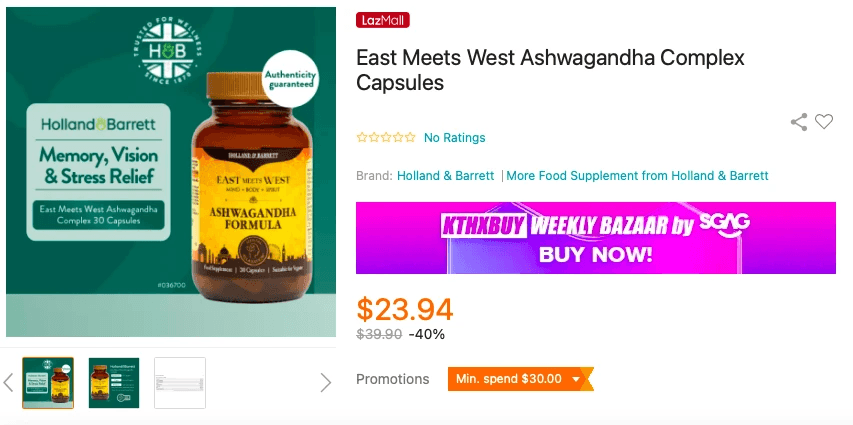This screenshot has width=853, height=425.
Task: Click the product title East Meets West
Action: coord(550,70)
